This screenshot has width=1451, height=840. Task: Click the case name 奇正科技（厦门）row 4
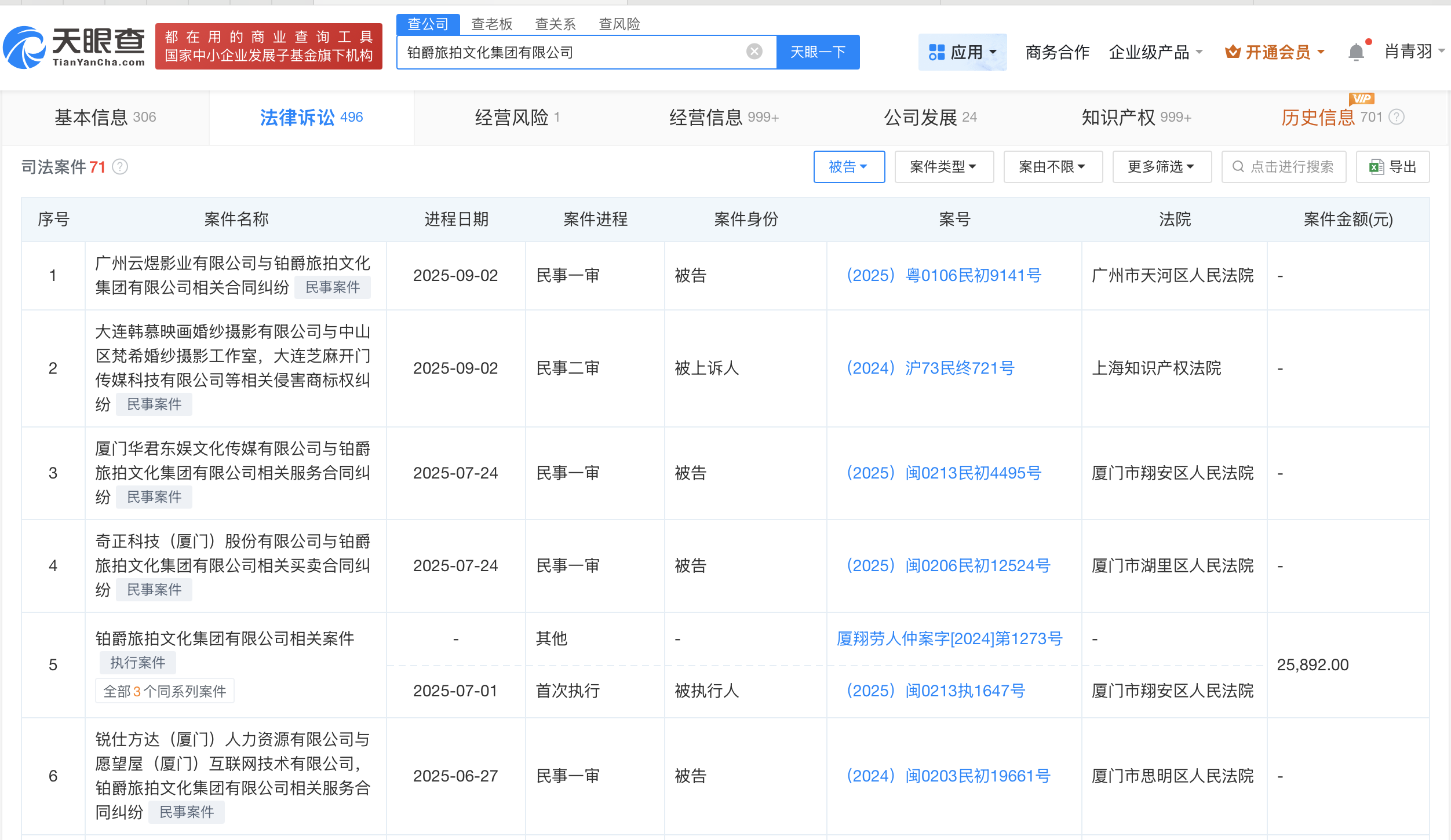232,565
